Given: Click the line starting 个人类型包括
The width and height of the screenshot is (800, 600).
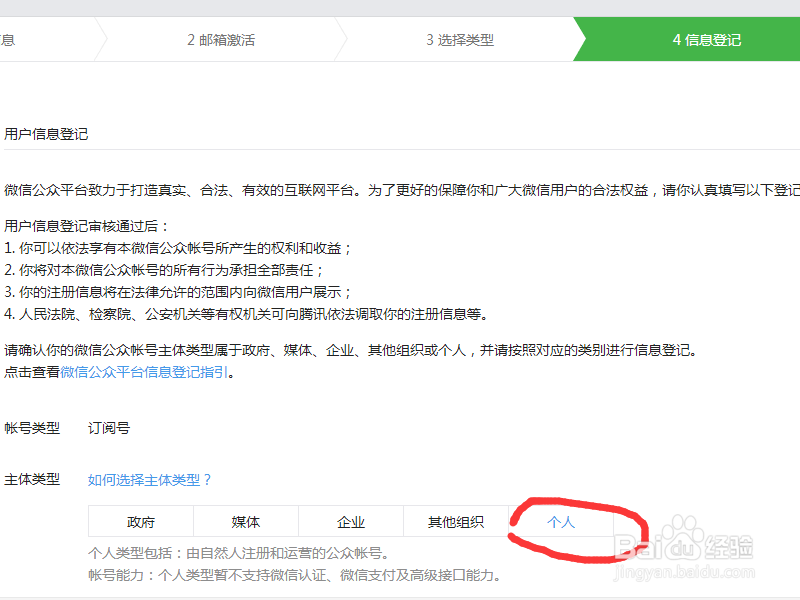Looking at the screenshot, I should [240, 553].
